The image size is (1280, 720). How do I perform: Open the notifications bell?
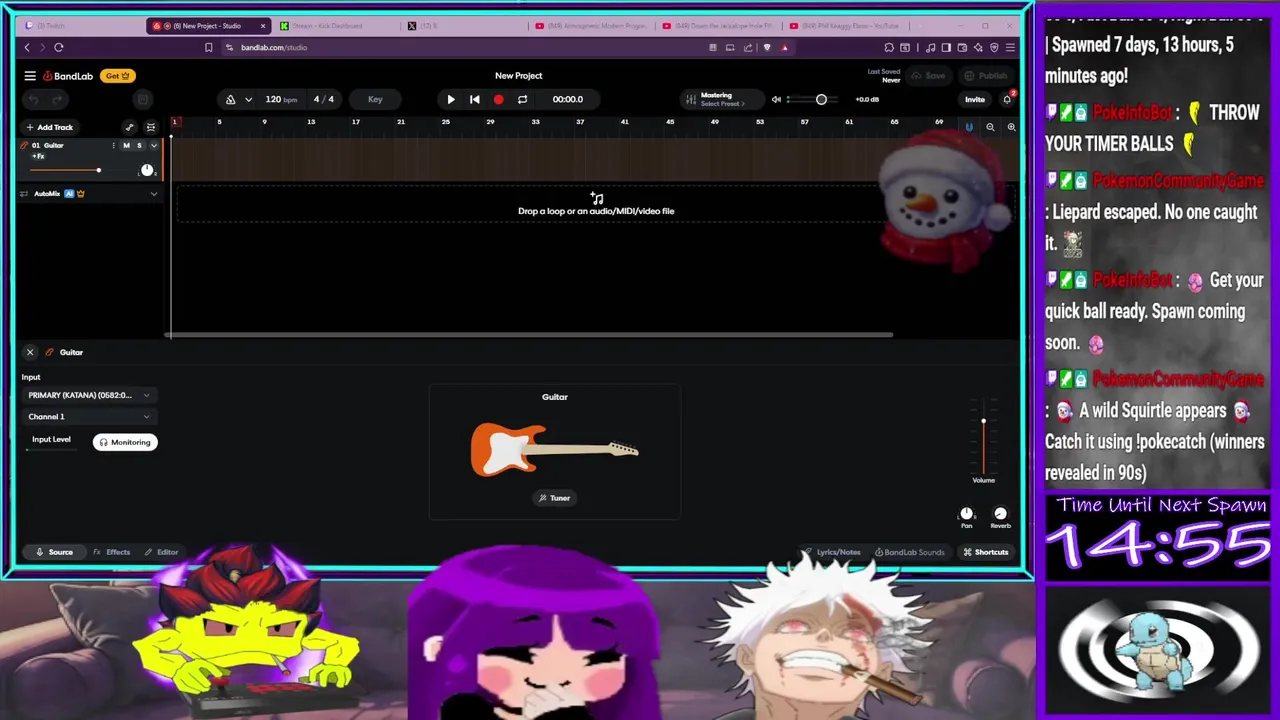[x=1007, y=99]
